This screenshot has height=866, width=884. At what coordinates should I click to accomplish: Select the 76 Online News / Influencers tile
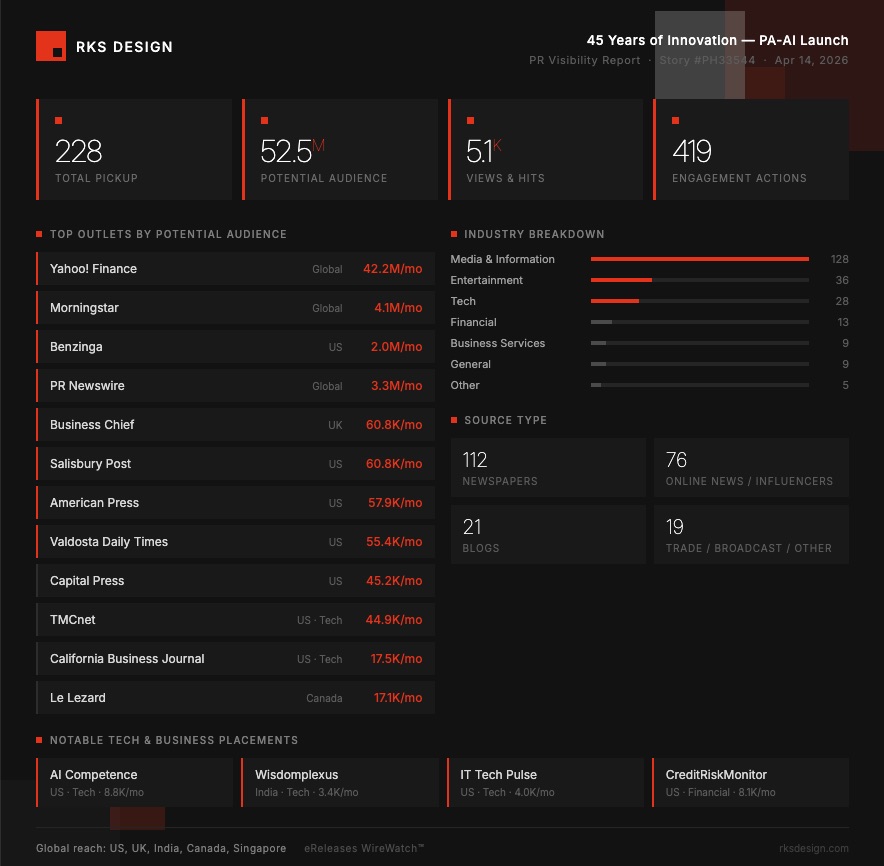click(x=751, y=467)
